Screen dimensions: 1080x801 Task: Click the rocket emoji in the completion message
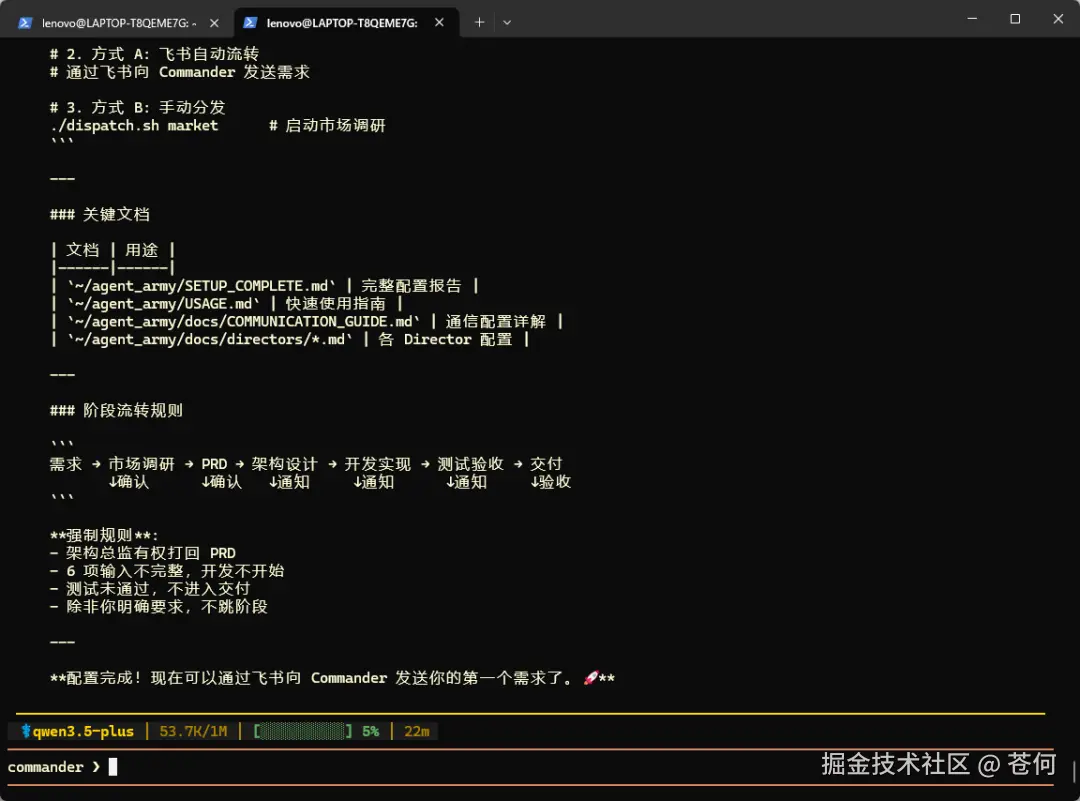pos(590,677)
